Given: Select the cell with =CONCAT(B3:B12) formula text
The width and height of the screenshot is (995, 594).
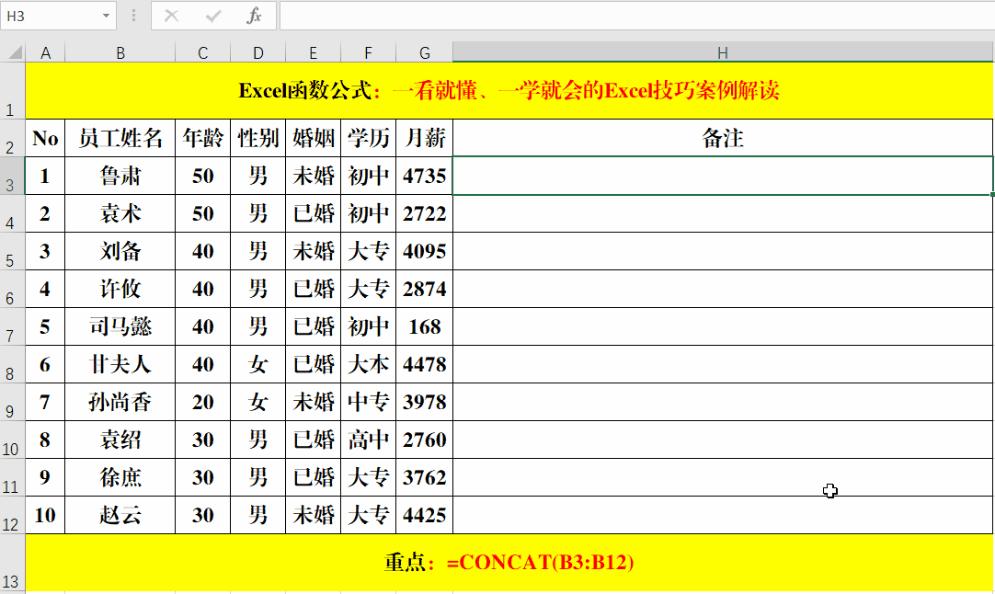Looking at the screenshot, I should point(500,563).
